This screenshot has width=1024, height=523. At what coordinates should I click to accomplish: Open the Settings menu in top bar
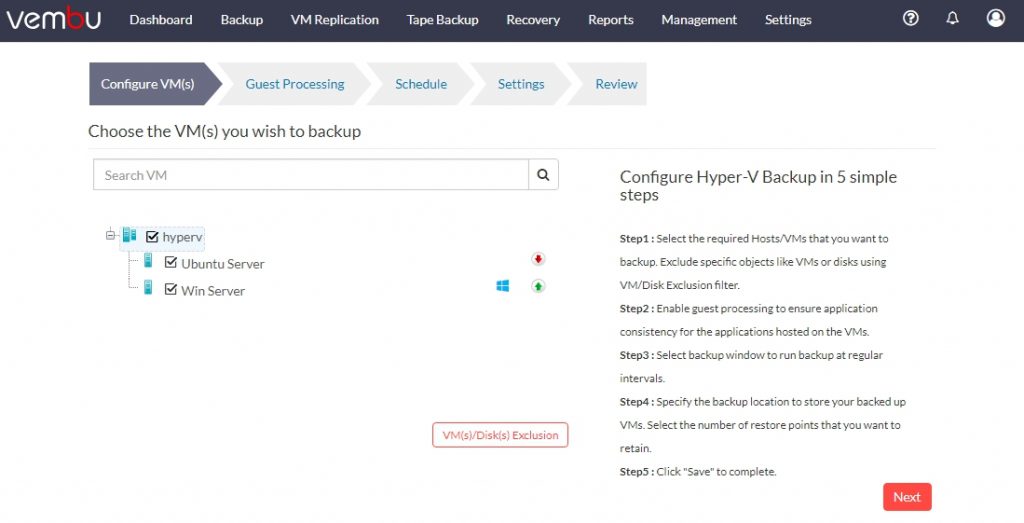788,20
